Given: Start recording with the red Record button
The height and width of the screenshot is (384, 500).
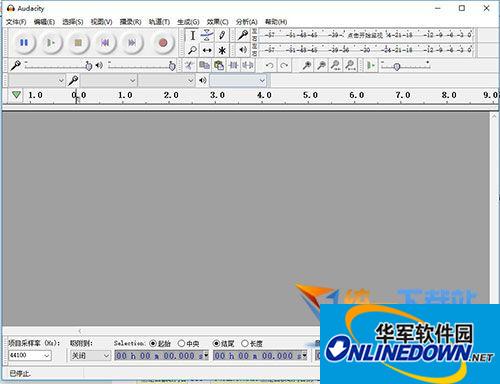Looking at the screenshot, I should pyautogui.click(x=163, y=43).
